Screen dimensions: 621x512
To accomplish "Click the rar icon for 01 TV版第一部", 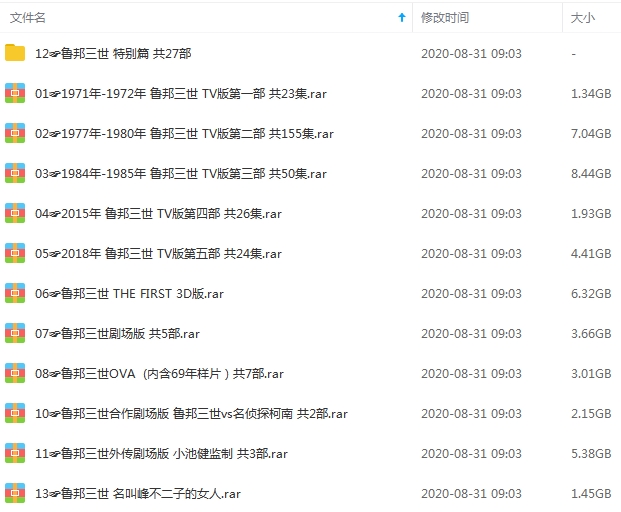I will point(15,93).
